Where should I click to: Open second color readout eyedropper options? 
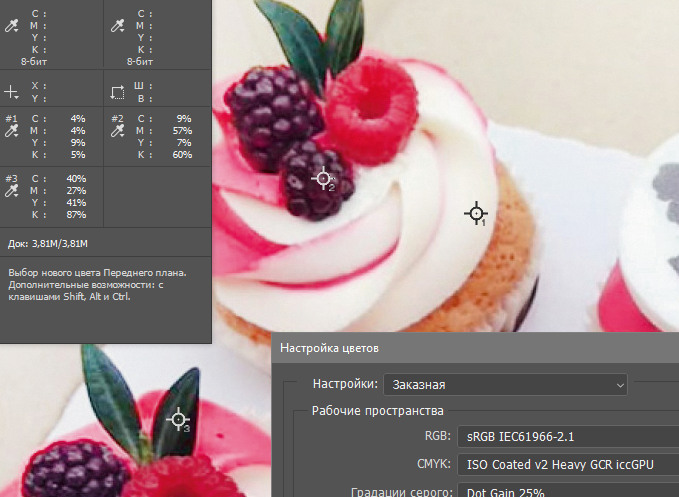[x=117, y=26]
